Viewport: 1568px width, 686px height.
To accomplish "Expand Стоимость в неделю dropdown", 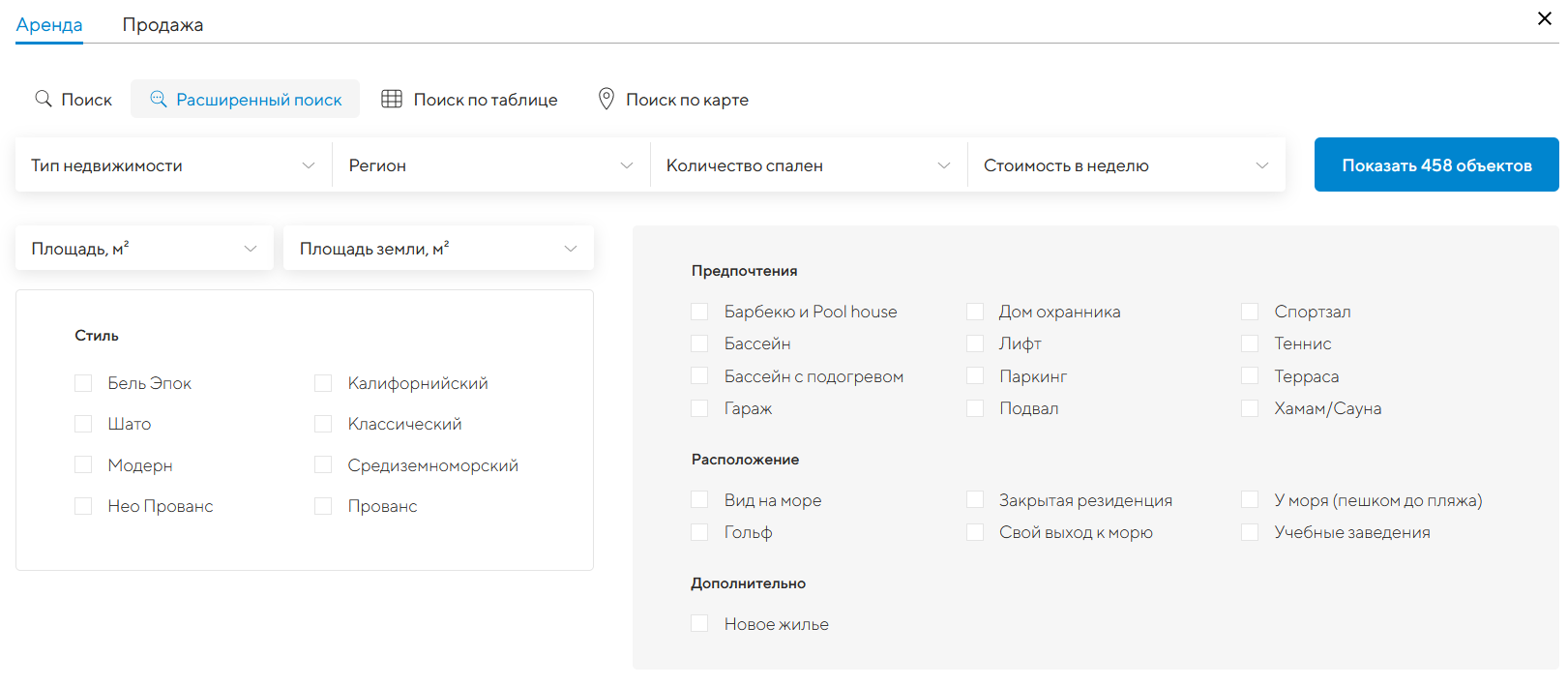I will click(1126, 165).
